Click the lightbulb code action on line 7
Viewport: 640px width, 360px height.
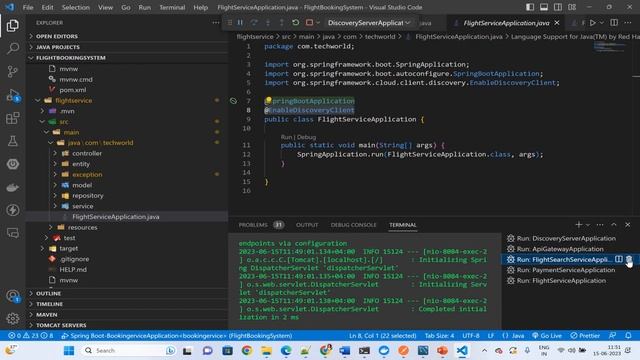268,100
